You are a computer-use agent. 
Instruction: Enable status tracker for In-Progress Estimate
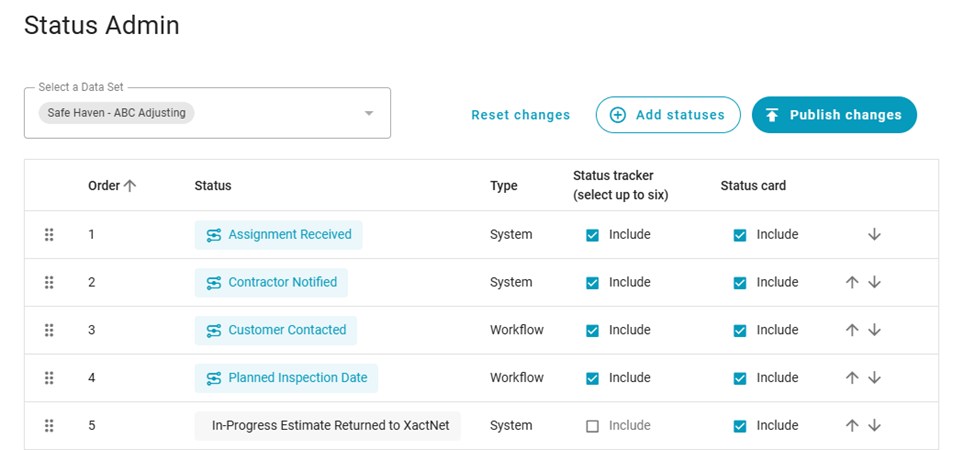pyautogui.click(x=592, y=426)
